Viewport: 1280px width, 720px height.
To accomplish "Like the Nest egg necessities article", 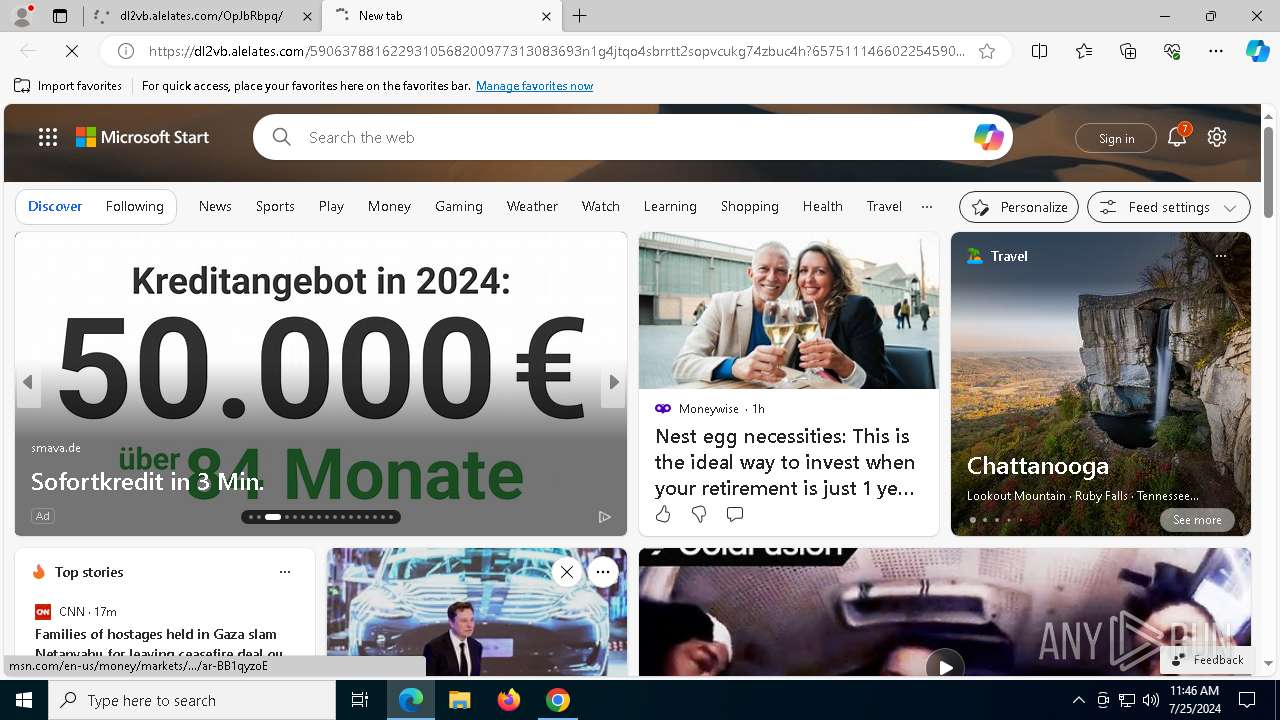I will pyautogui.click(x=663, y=514).
